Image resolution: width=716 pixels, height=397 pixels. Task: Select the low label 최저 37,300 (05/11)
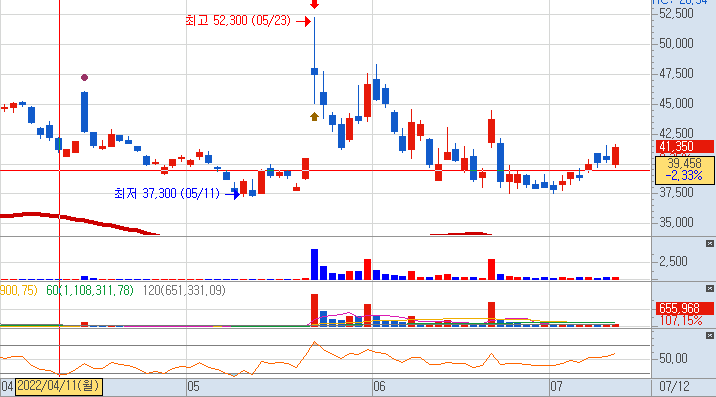pos(167,193)
